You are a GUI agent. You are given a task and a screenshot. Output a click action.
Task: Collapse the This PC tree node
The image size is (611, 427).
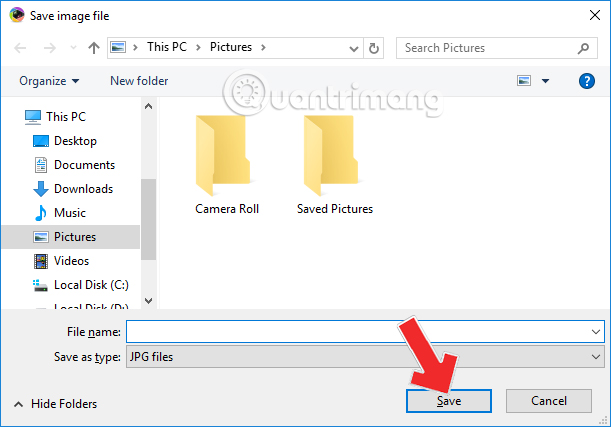click(13, 117)
